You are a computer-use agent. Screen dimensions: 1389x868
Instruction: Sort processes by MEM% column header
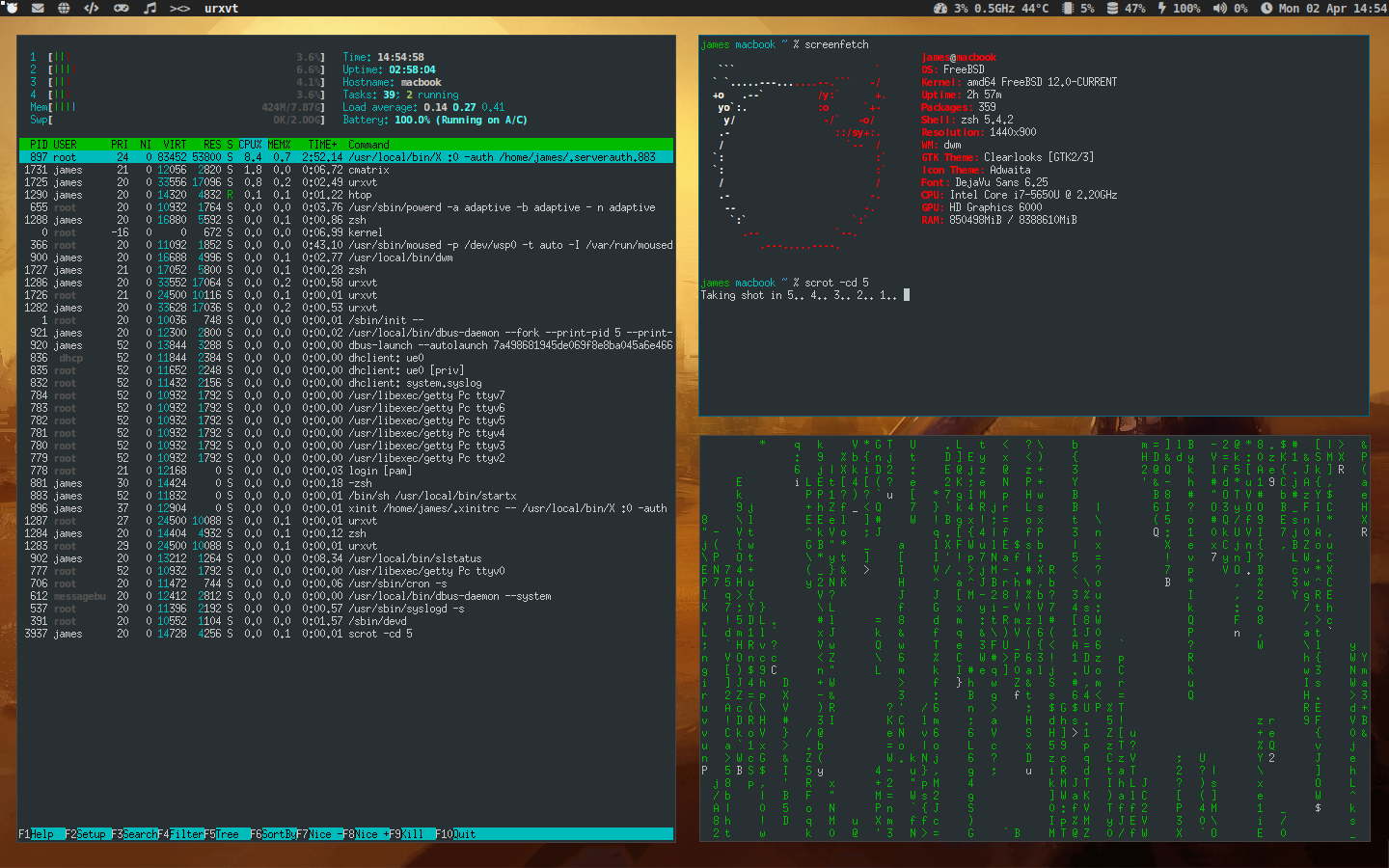click(279, 145)
